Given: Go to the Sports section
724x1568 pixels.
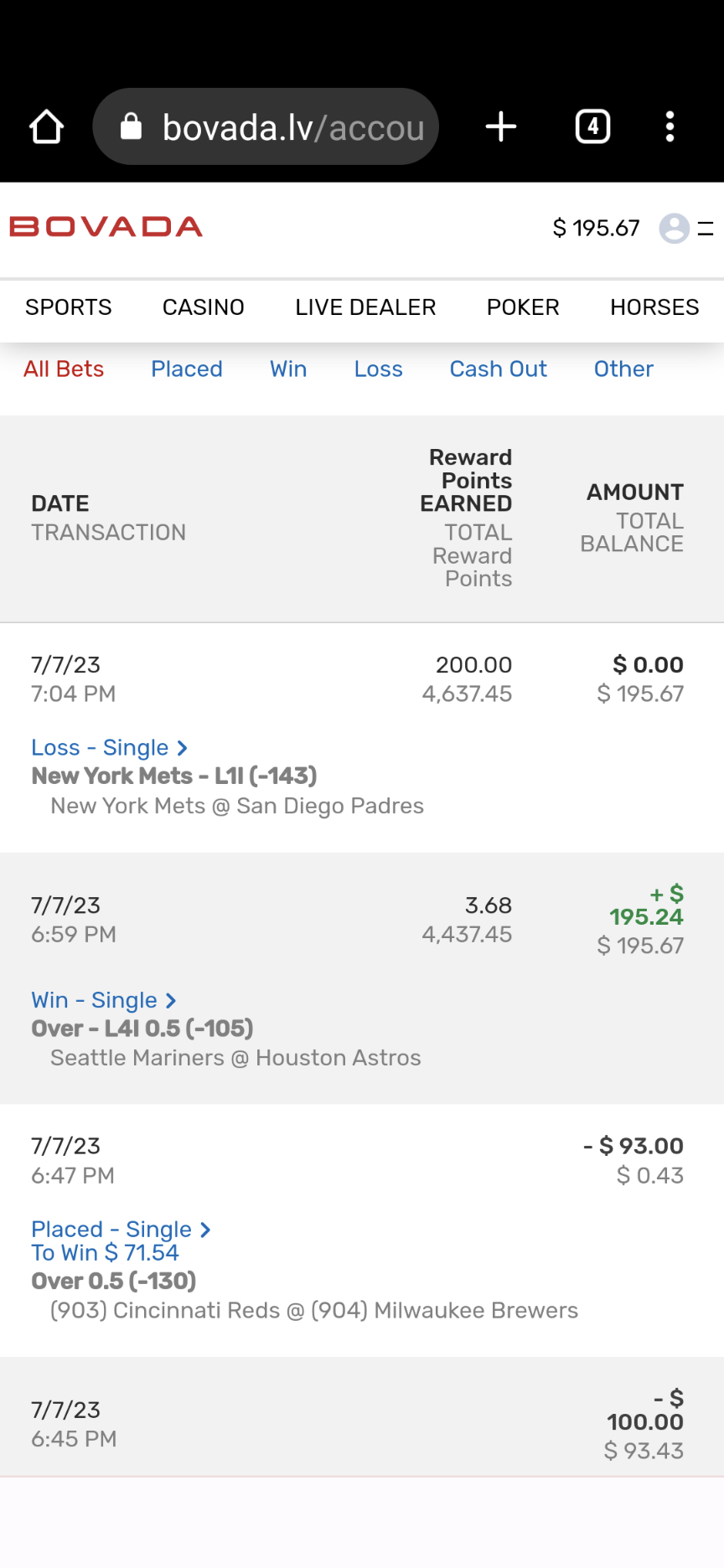Looking at the screenshot, I should point(69,307).
